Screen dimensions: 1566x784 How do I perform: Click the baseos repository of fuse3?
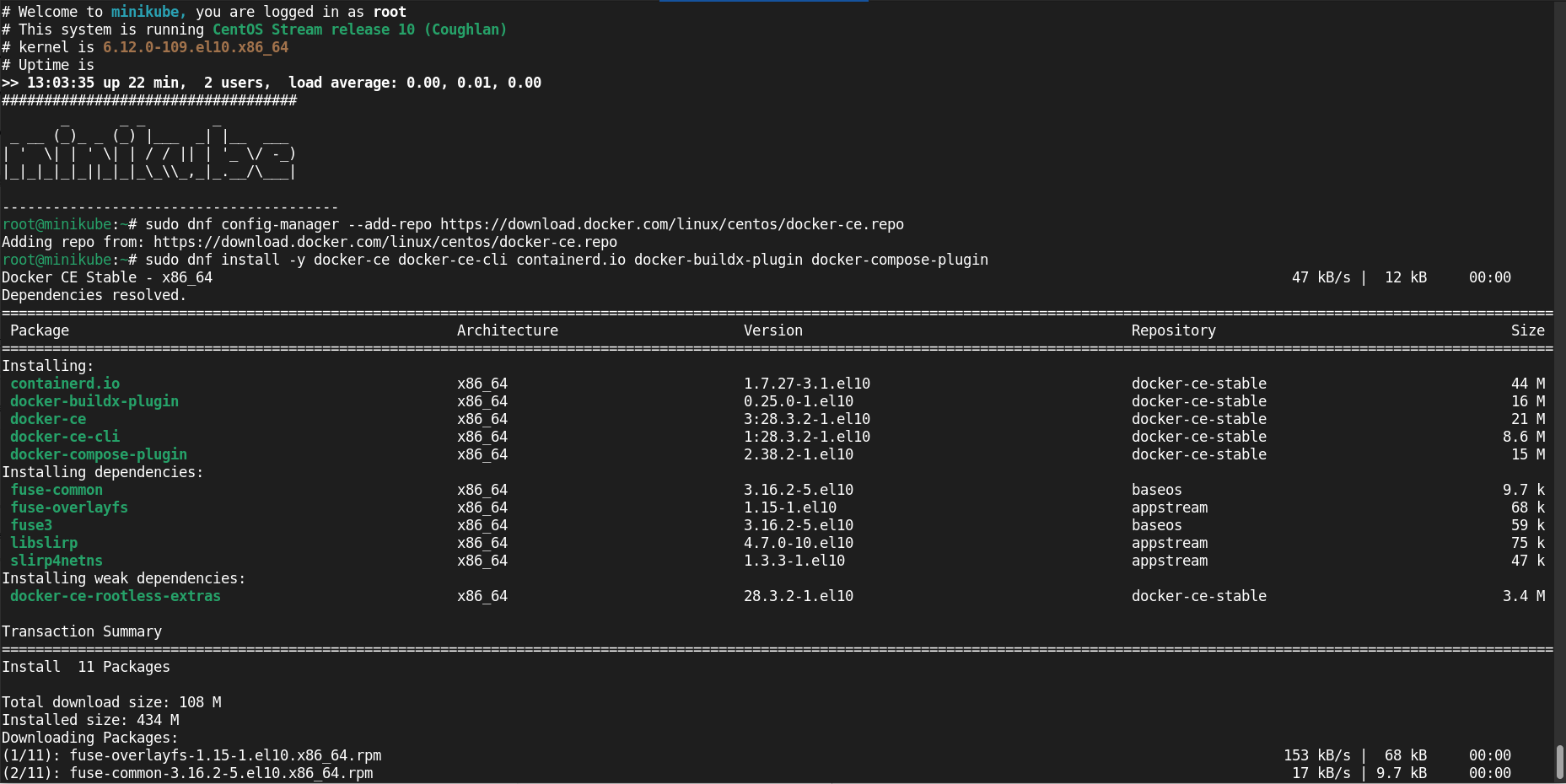coord(1157,525)
